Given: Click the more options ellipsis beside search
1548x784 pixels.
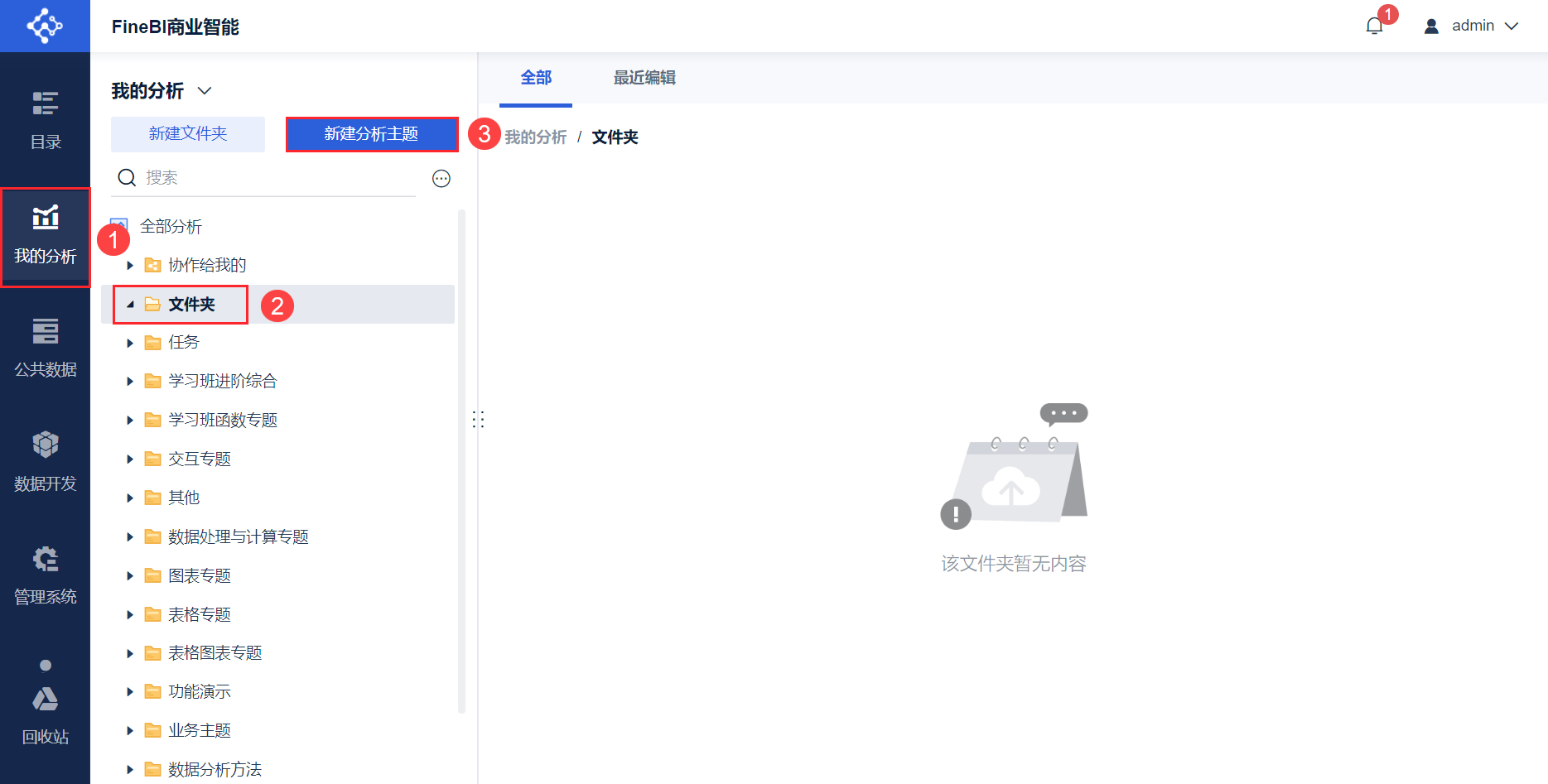Looking at the screenshot, I should click(441, 178).
